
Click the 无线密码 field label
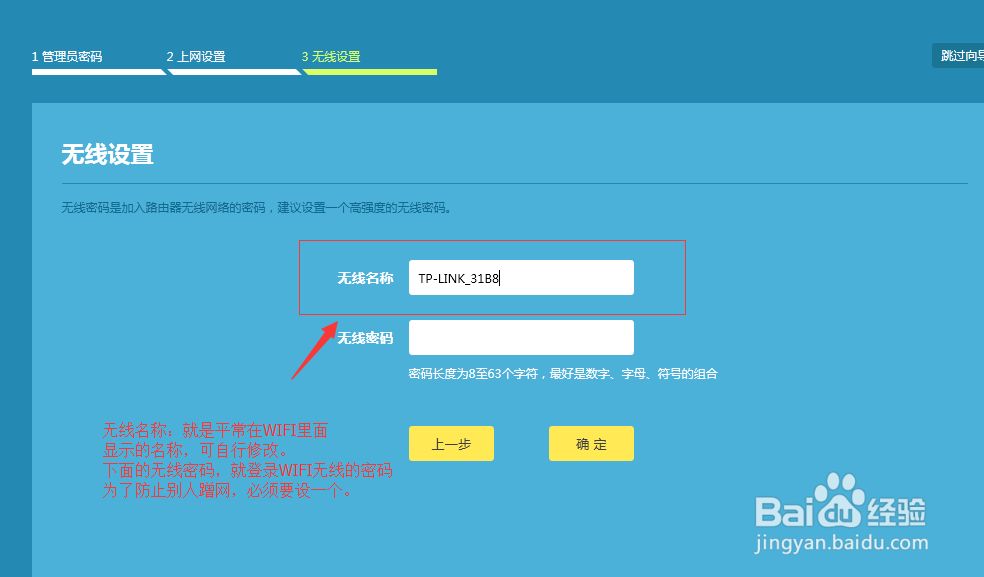coord(365,337)
